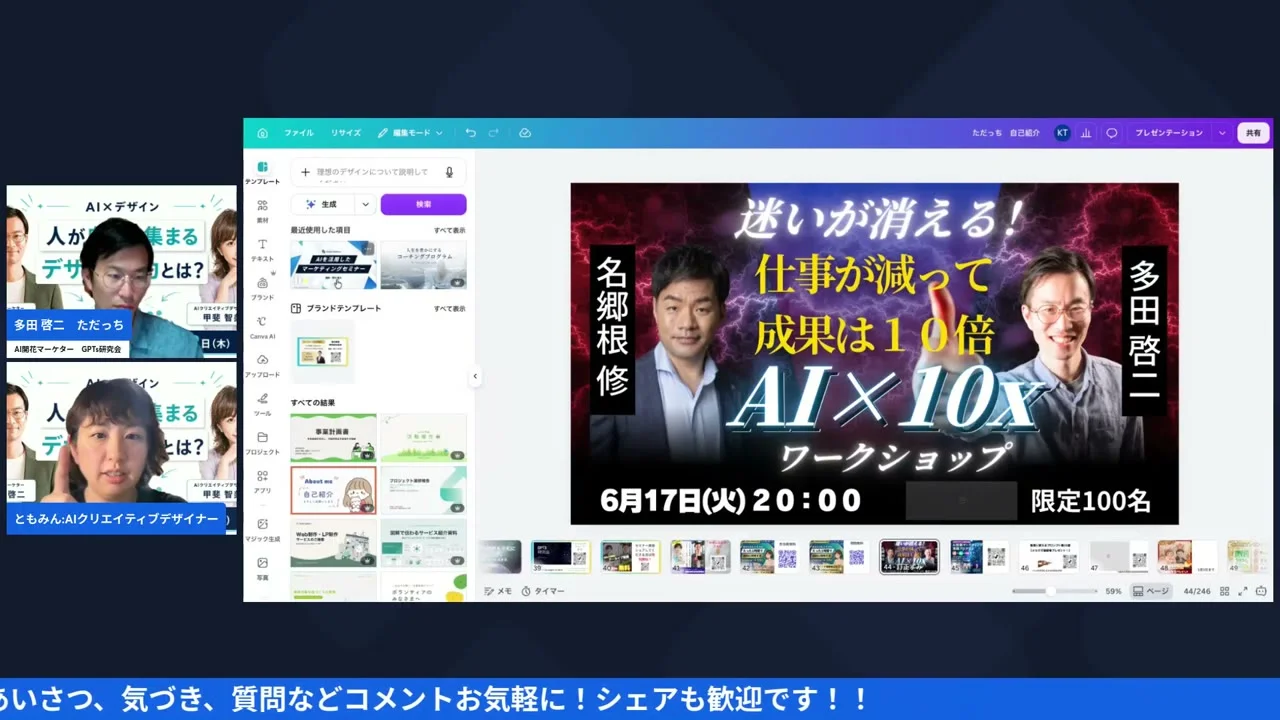Screen dimensions: 1280x720
Task: Open the タイマー timer
Action: click(543, 591)
